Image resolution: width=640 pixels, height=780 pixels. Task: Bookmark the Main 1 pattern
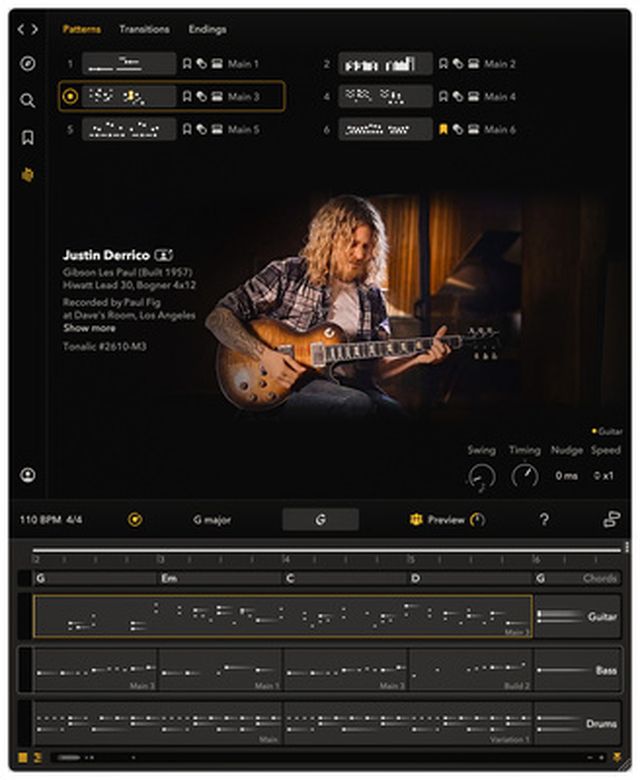pyautogui.click(x=186, y=64)
